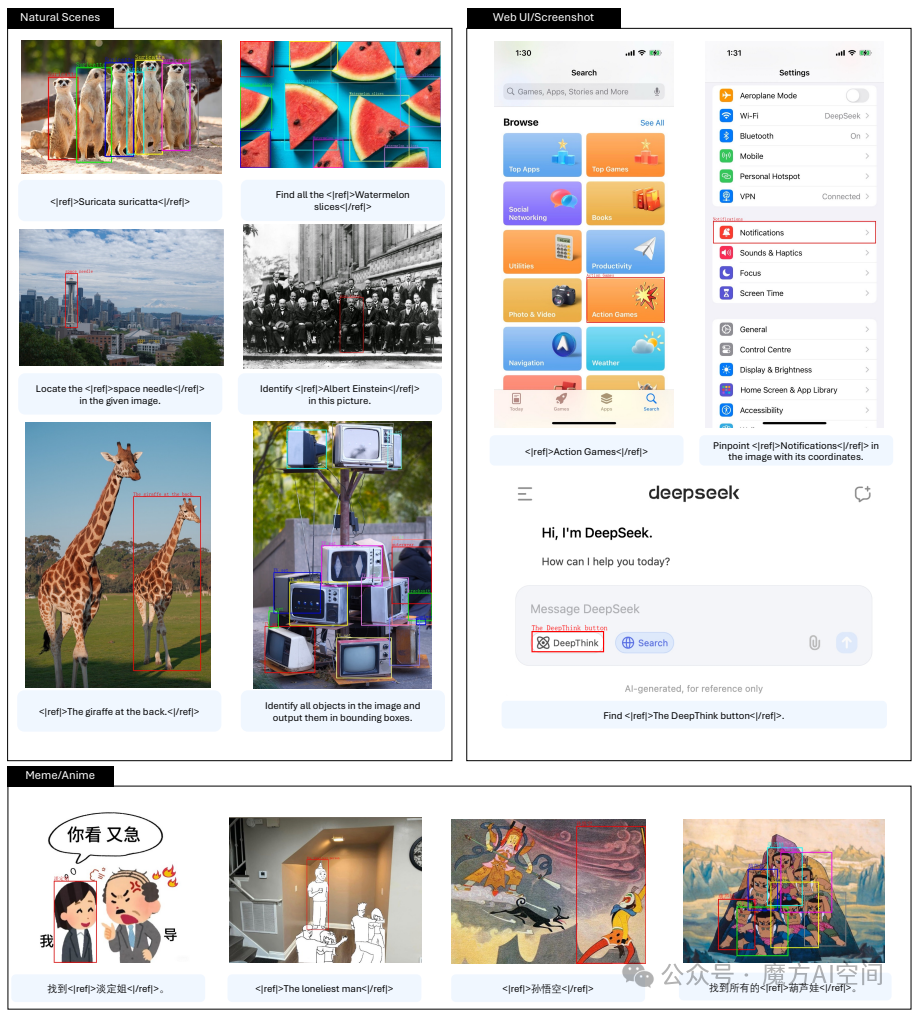This screenshot has height=1010, width=912.
Task: Expand the Mobile row chevron
Action: (867, 156)
